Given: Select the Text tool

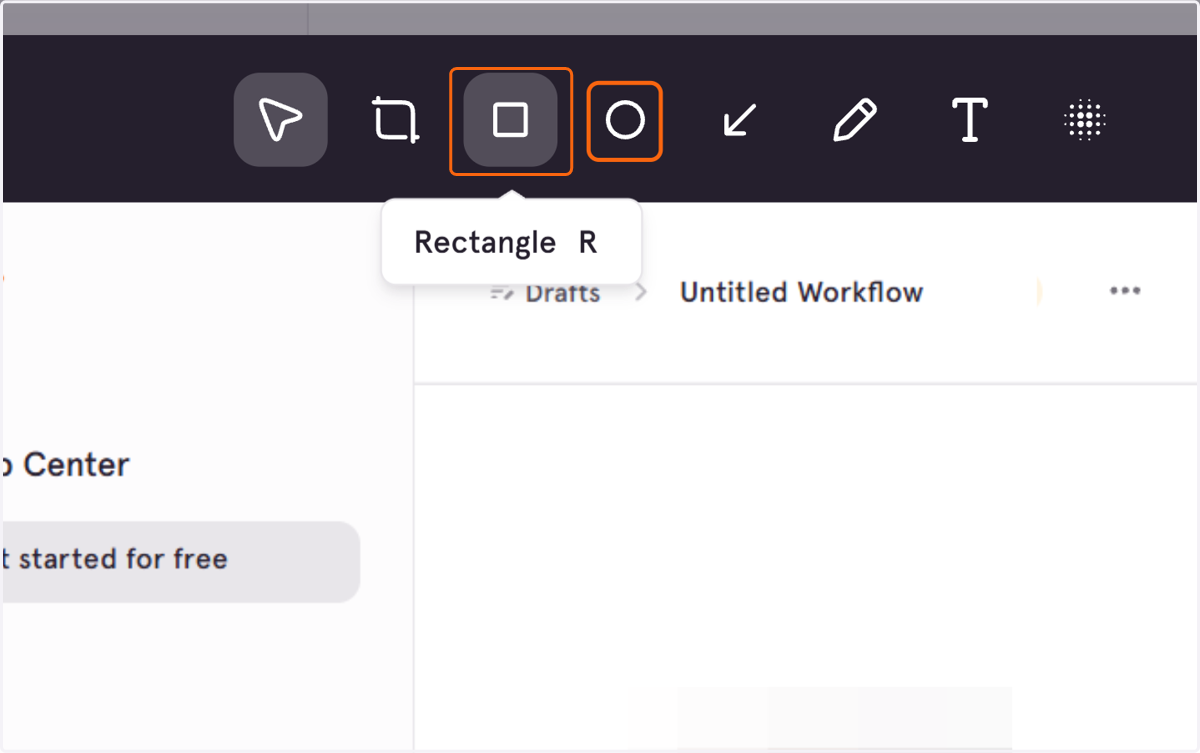Looking at the screenshot, I should [x=969, y=121].
